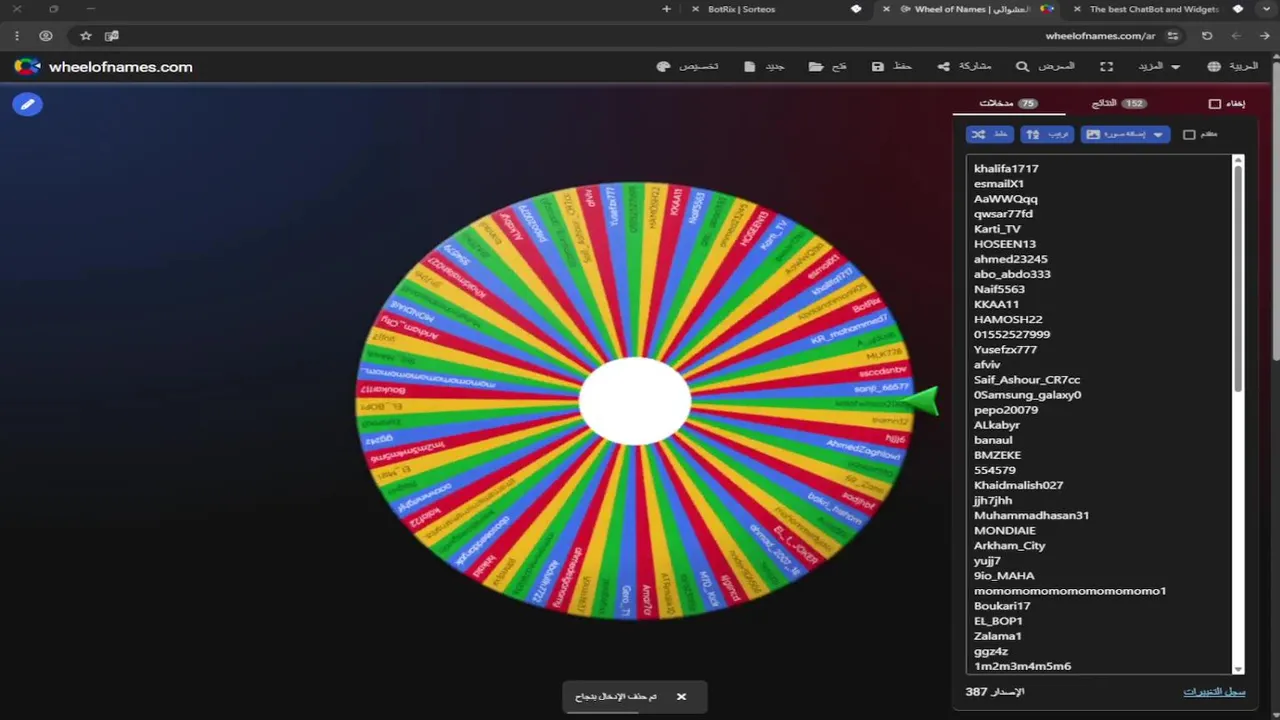Open the Arabic (العربية) language selector

pyautogui.click(x=1232, y=66)
